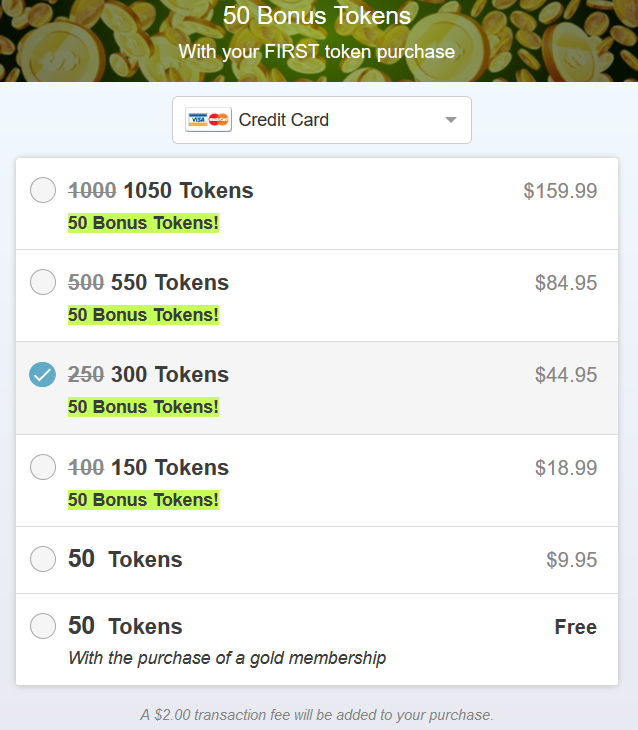The image size is (638, 730).
Task: Click the 50 Bonus Tokens banner heading
Action: pos(317,16)
